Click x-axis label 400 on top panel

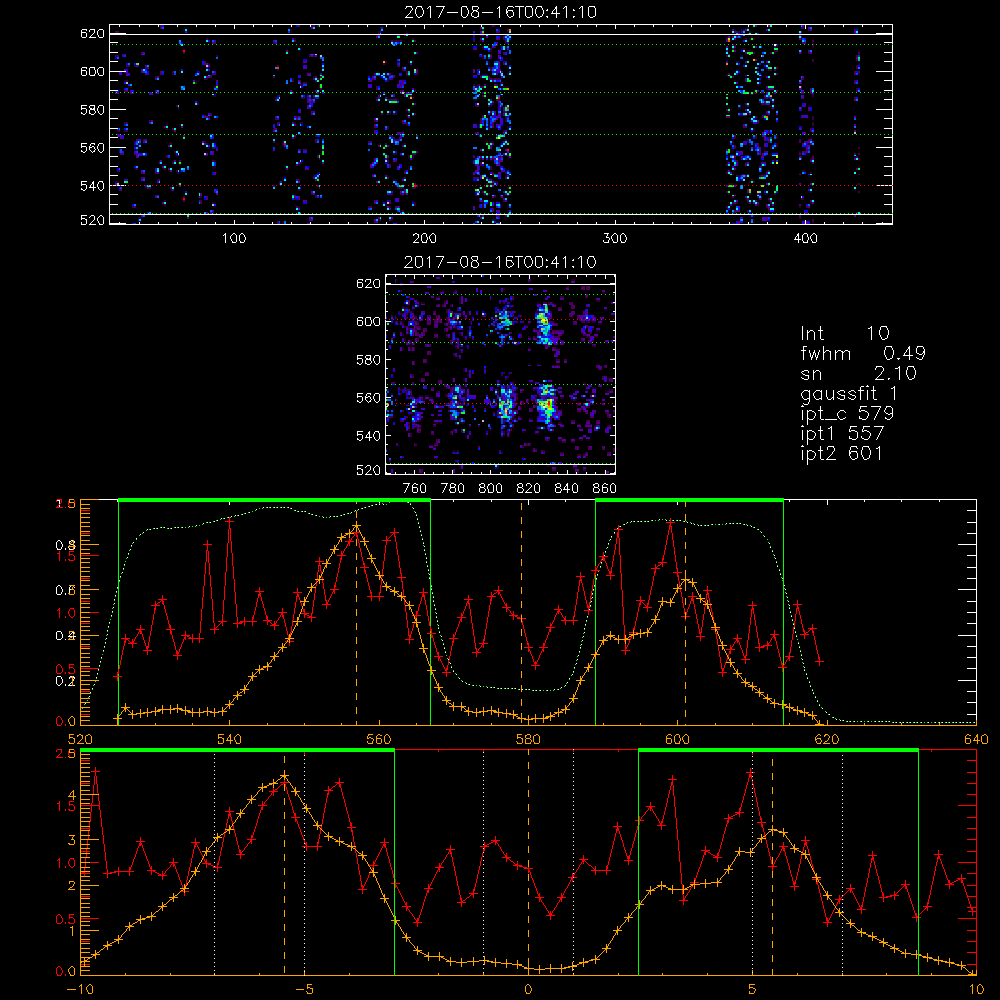click(x=805, y=239)
